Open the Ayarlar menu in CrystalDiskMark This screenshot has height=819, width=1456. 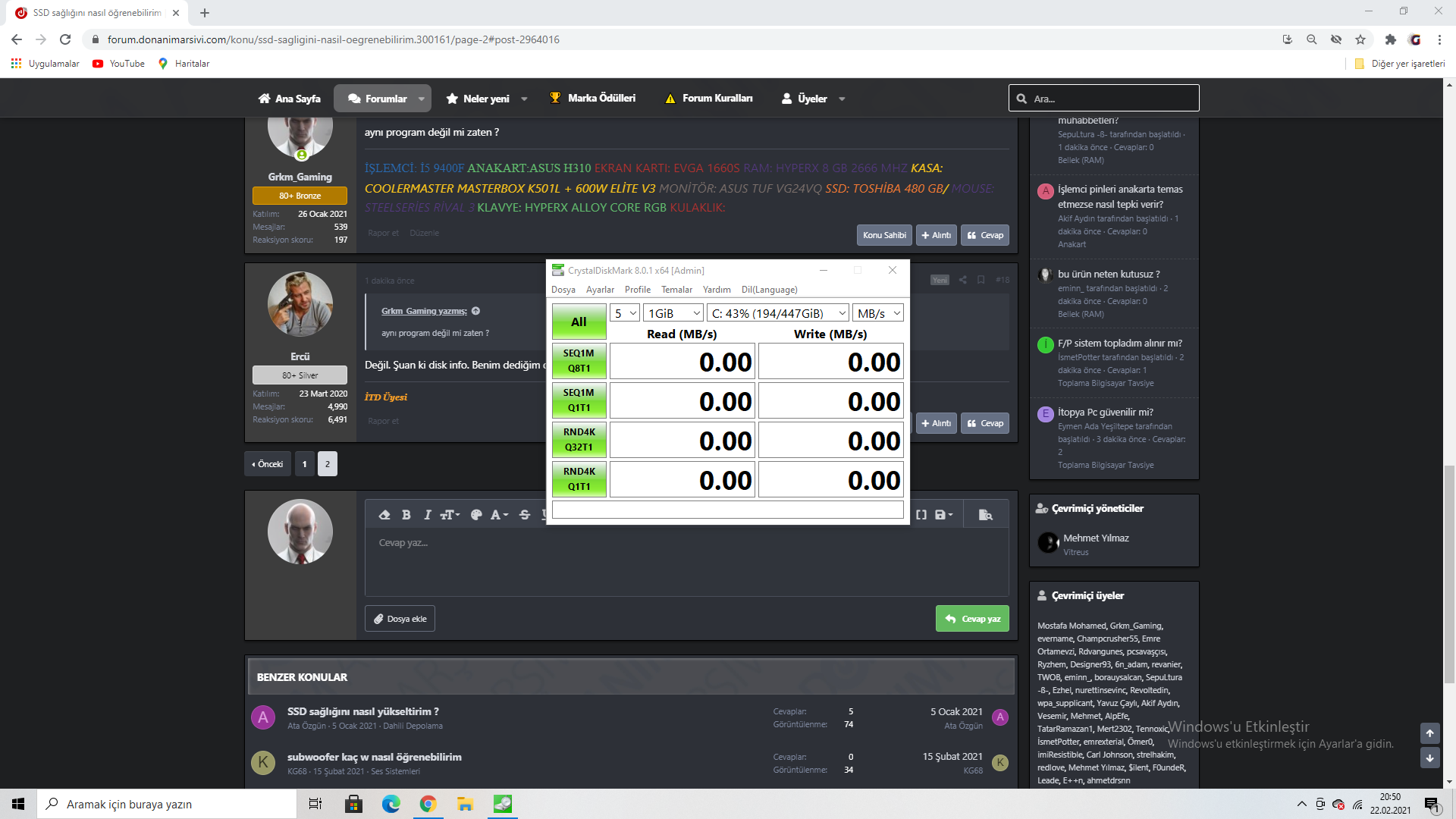pos(599,290)
